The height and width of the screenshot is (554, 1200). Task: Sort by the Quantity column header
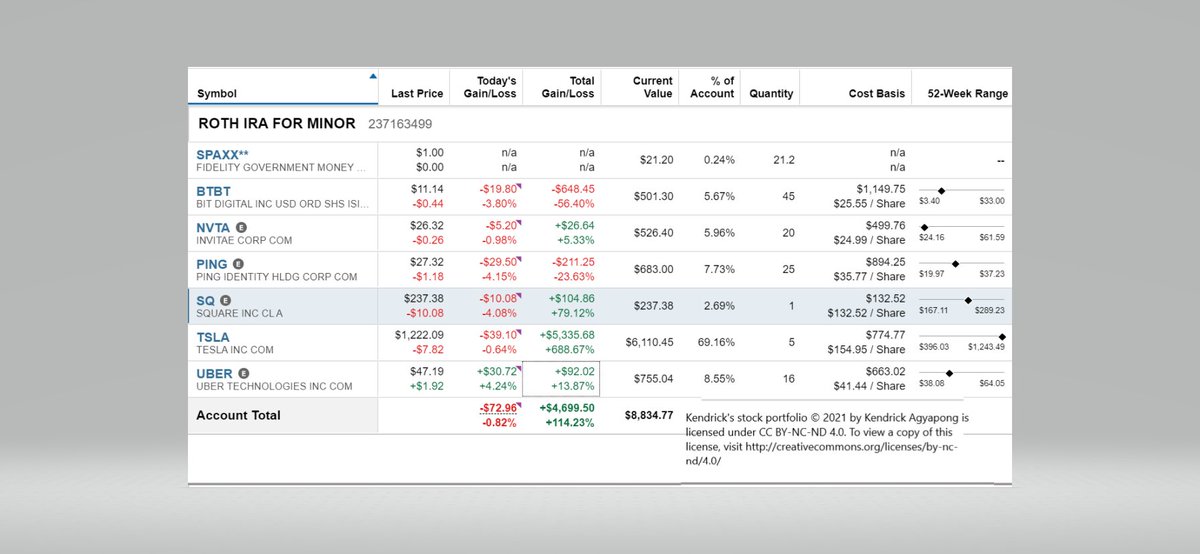point(771,94)
